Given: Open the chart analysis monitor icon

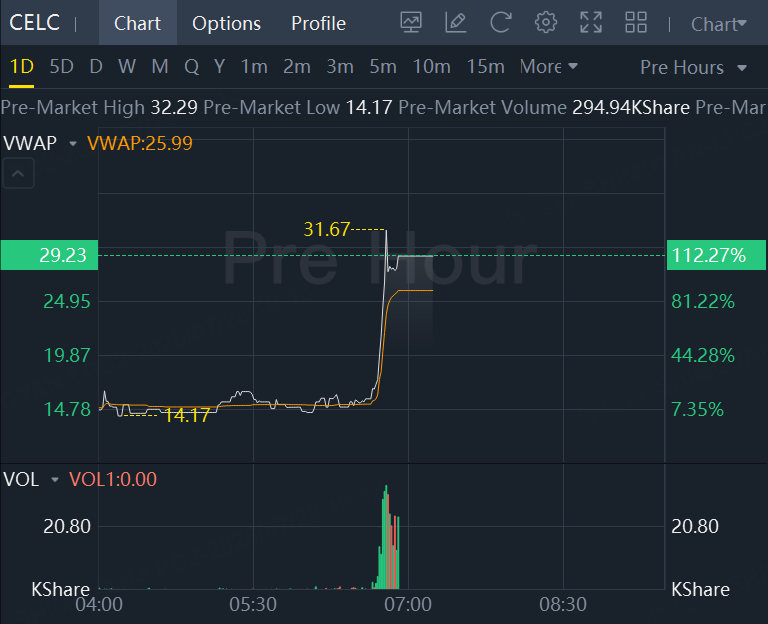Looking at the screenshot, I should [x=410, y=22].
